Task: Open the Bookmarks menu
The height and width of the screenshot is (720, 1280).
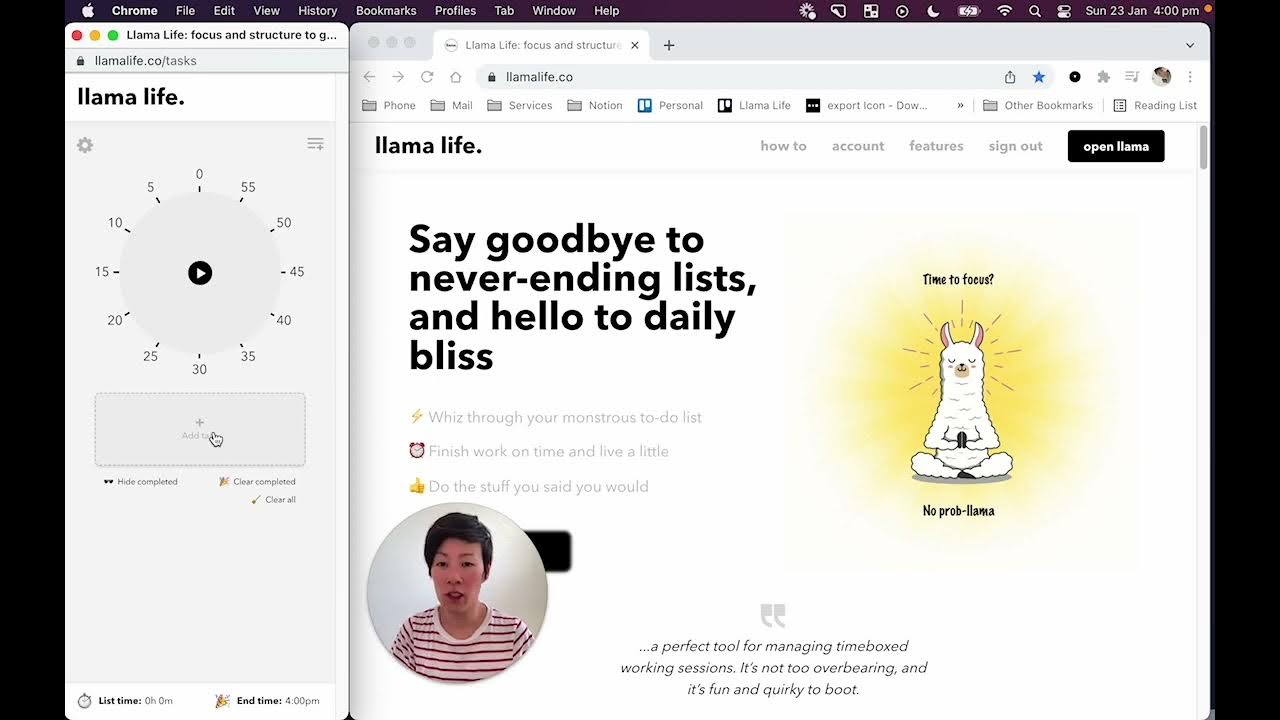Action: 386,10
